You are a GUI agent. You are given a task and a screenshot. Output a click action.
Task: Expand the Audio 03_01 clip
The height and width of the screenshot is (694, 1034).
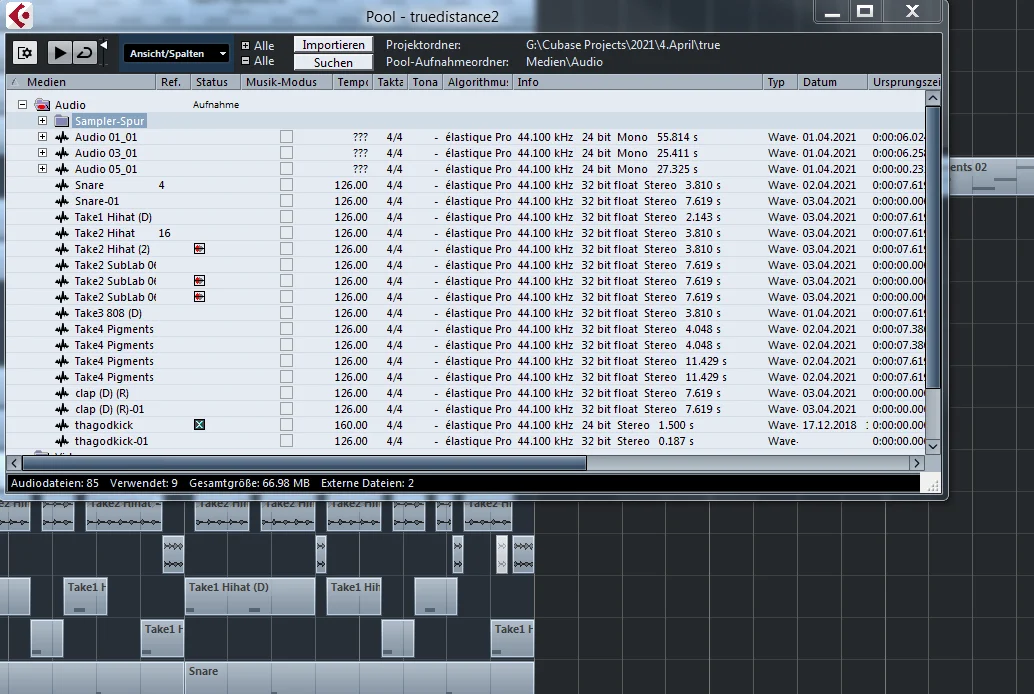(x=42, y=152)
